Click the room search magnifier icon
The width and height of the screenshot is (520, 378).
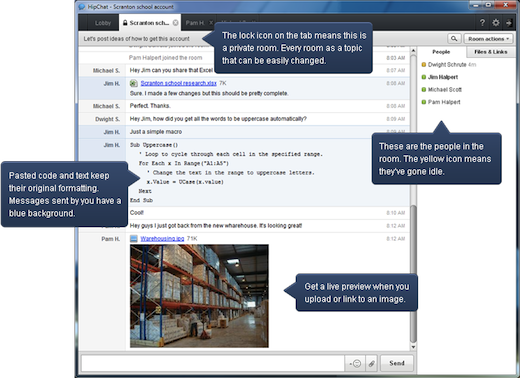point(454,39)
